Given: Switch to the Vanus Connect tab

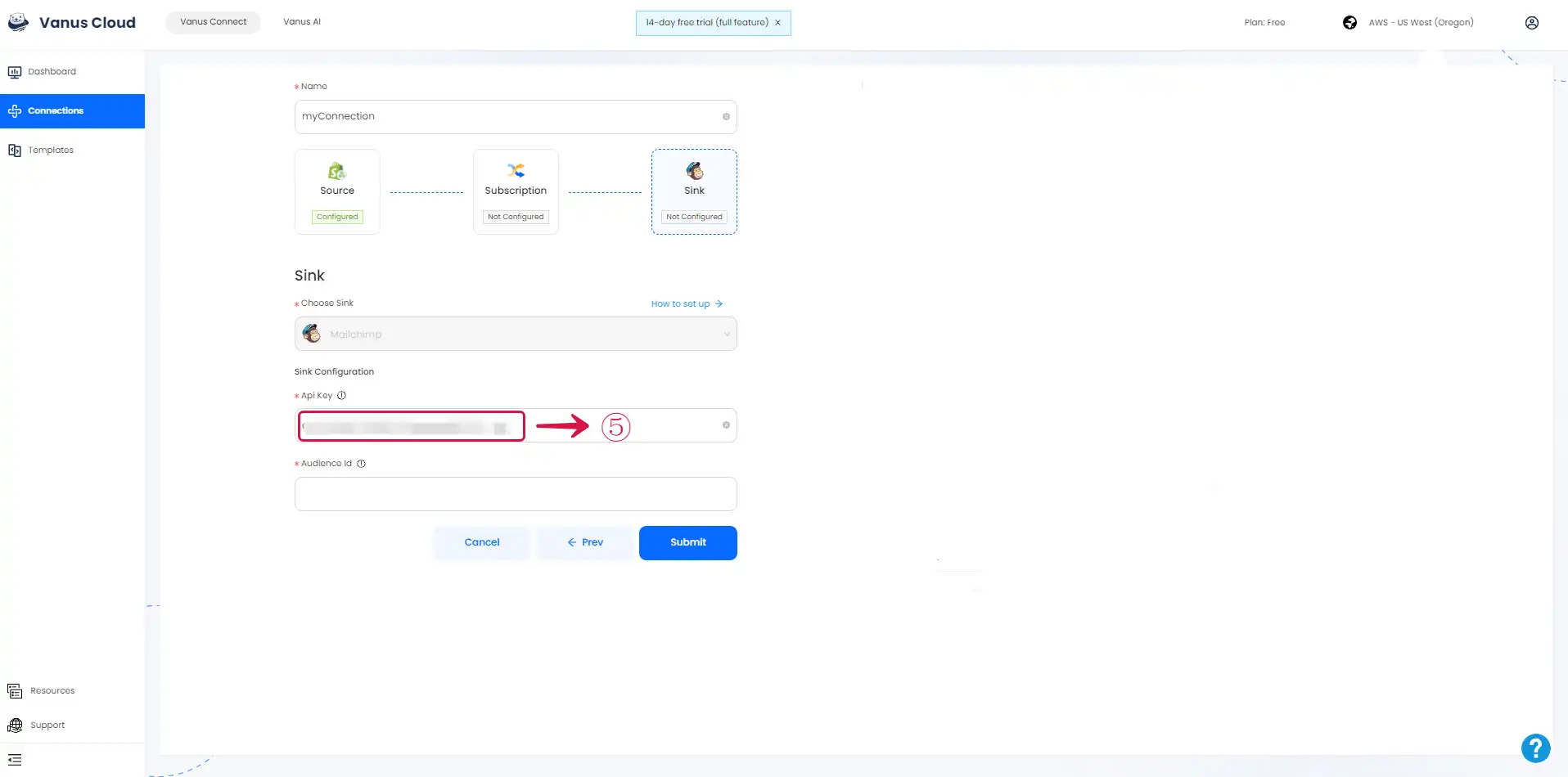Looking at the screenshot, I should [x=213, y=22].
